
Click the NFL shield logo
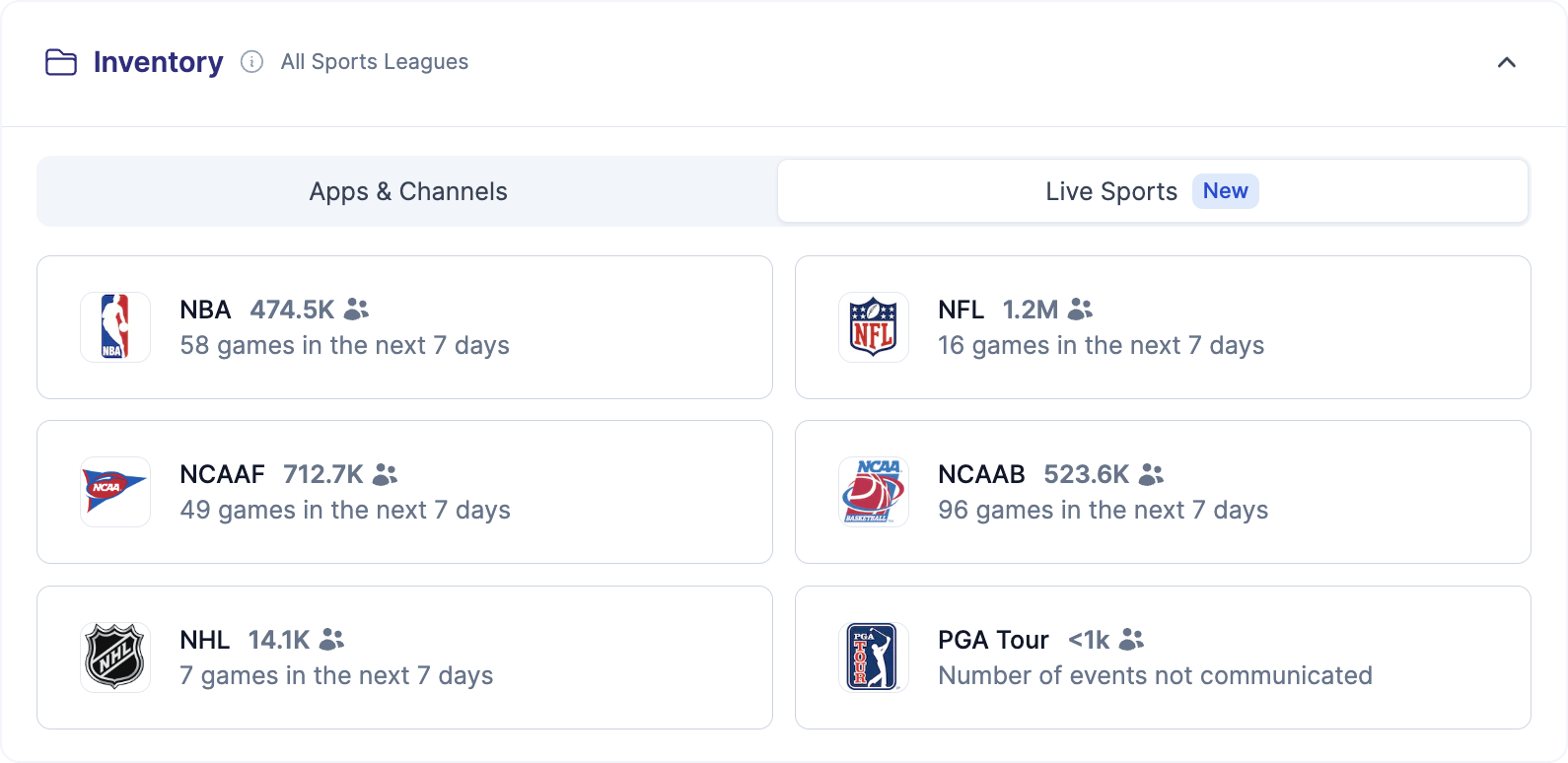tap(874, 327)
